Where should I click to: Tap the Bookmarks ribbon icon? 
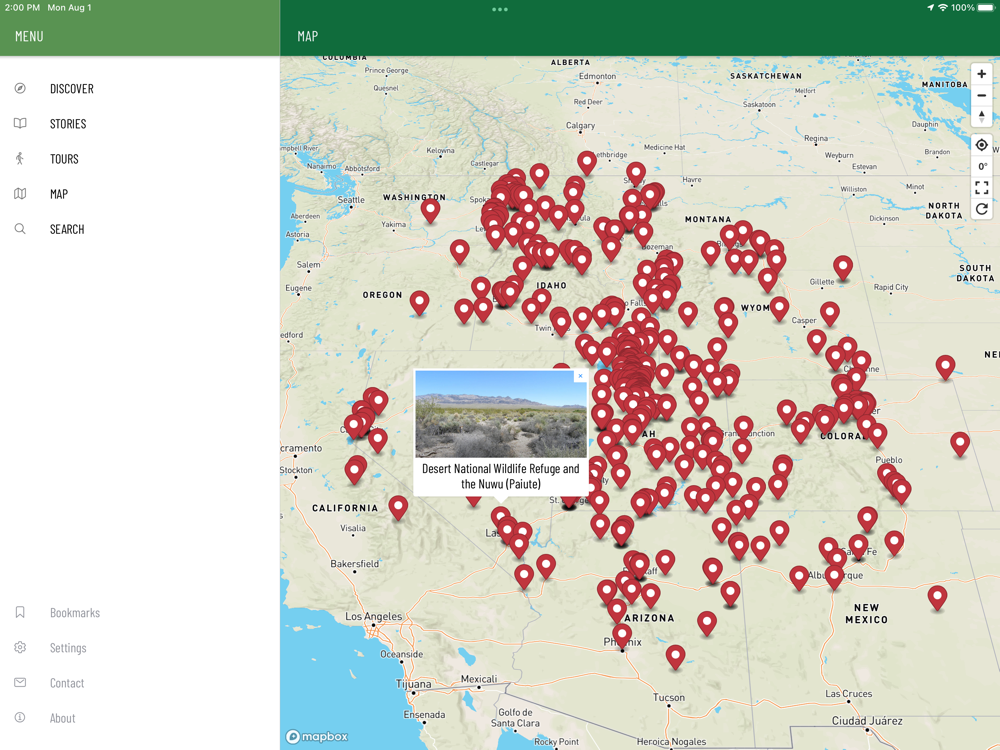tap(20, 612)
